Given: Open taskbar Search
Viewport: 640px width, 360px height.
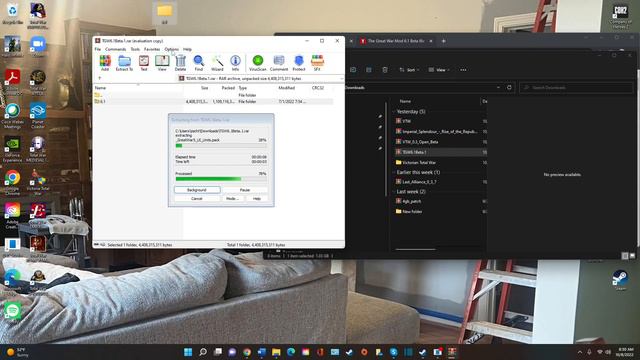Looking at the screenshot, I should (x=203, y=352).
